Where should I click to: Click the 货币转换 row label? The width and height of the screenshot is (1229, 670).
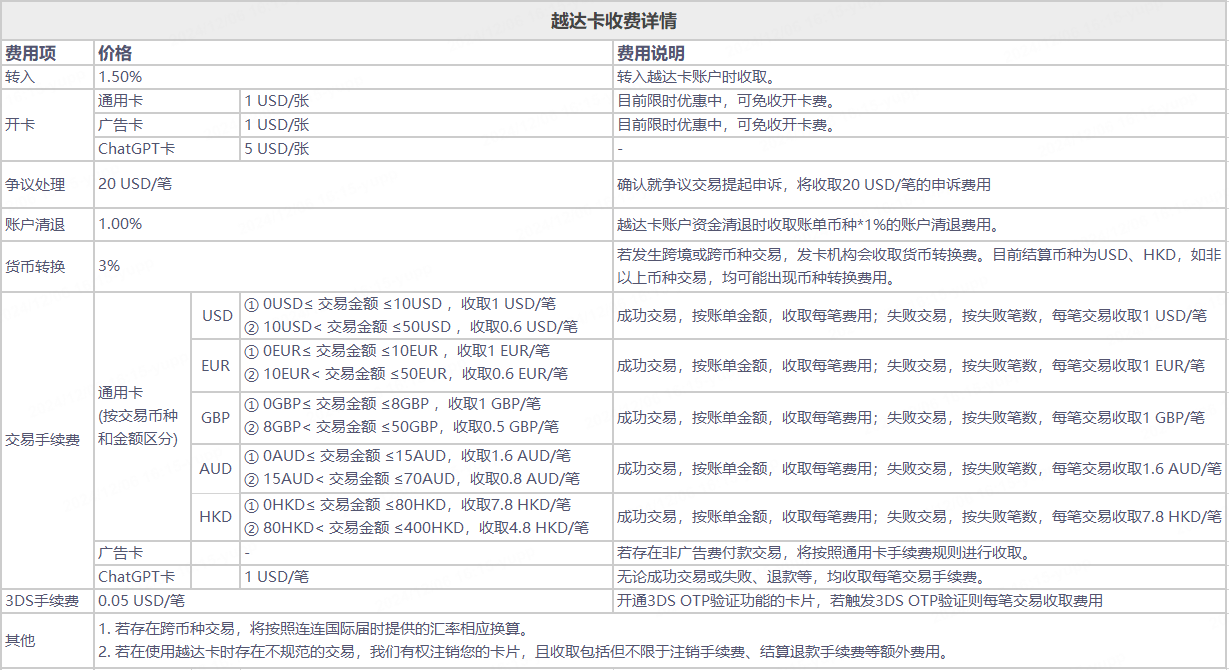tap(34, 266)
